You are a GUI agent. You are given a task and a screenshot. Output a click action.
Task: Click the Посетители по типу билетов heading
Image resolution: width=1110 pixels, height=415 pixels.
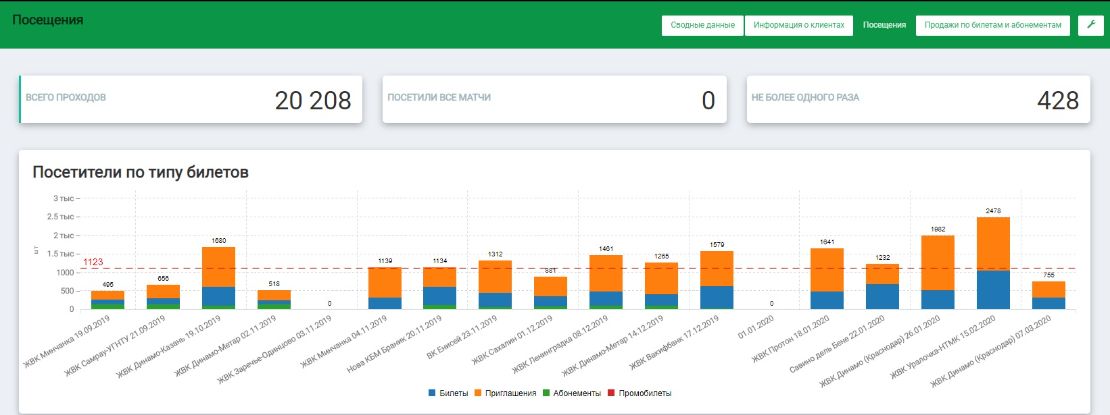click(140, 172)
